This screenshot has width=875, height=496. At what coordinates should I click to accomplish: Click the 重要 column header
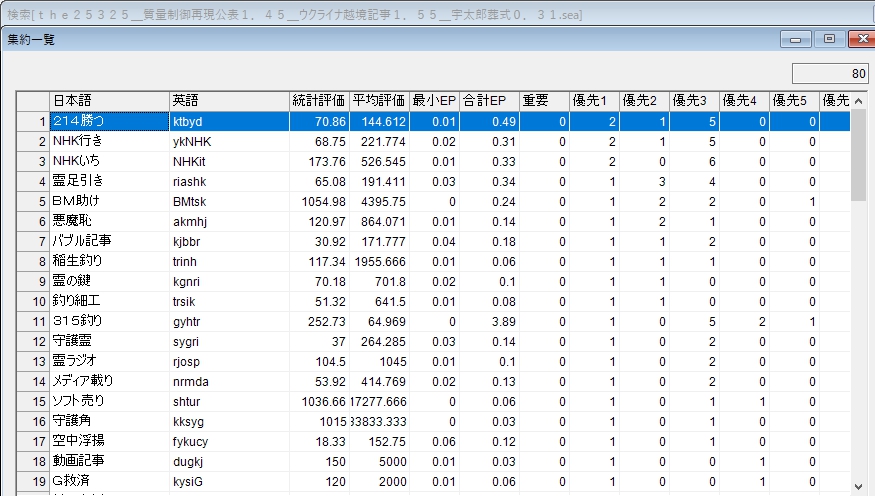point(544,101)
